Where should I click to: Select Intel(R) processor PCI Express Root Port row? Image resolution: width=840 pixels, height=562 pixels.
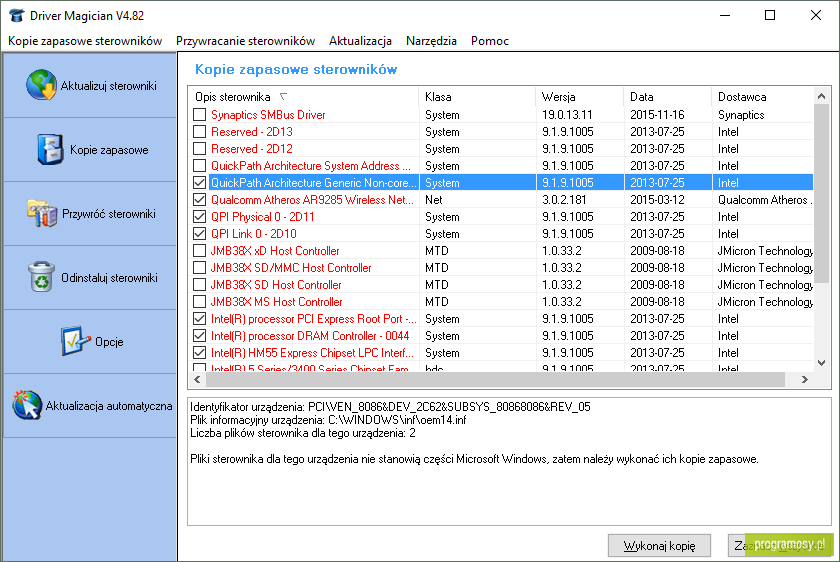point(500,319)
